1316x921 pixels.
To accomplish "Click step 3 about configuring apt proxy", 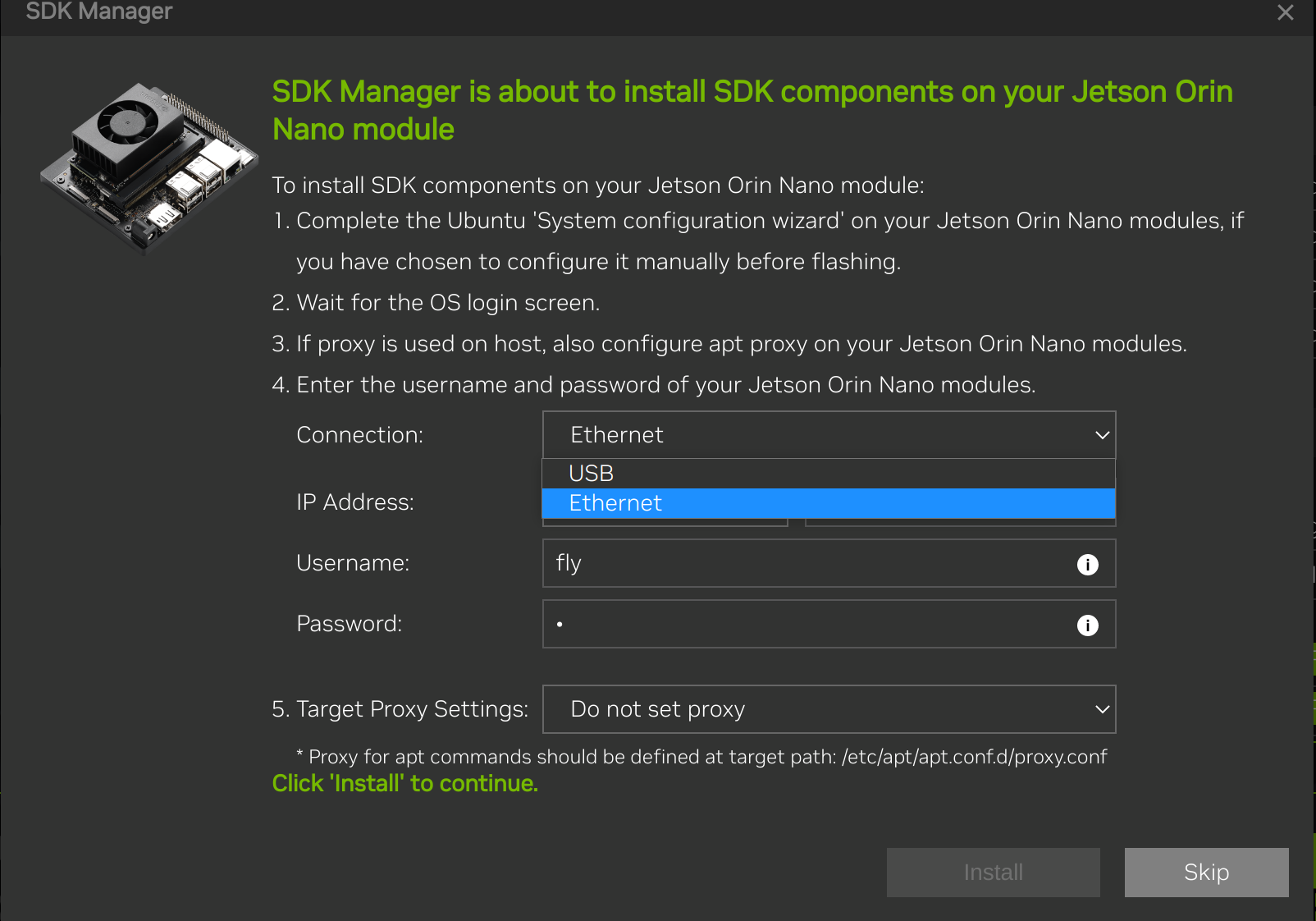I will click(729, 344).
